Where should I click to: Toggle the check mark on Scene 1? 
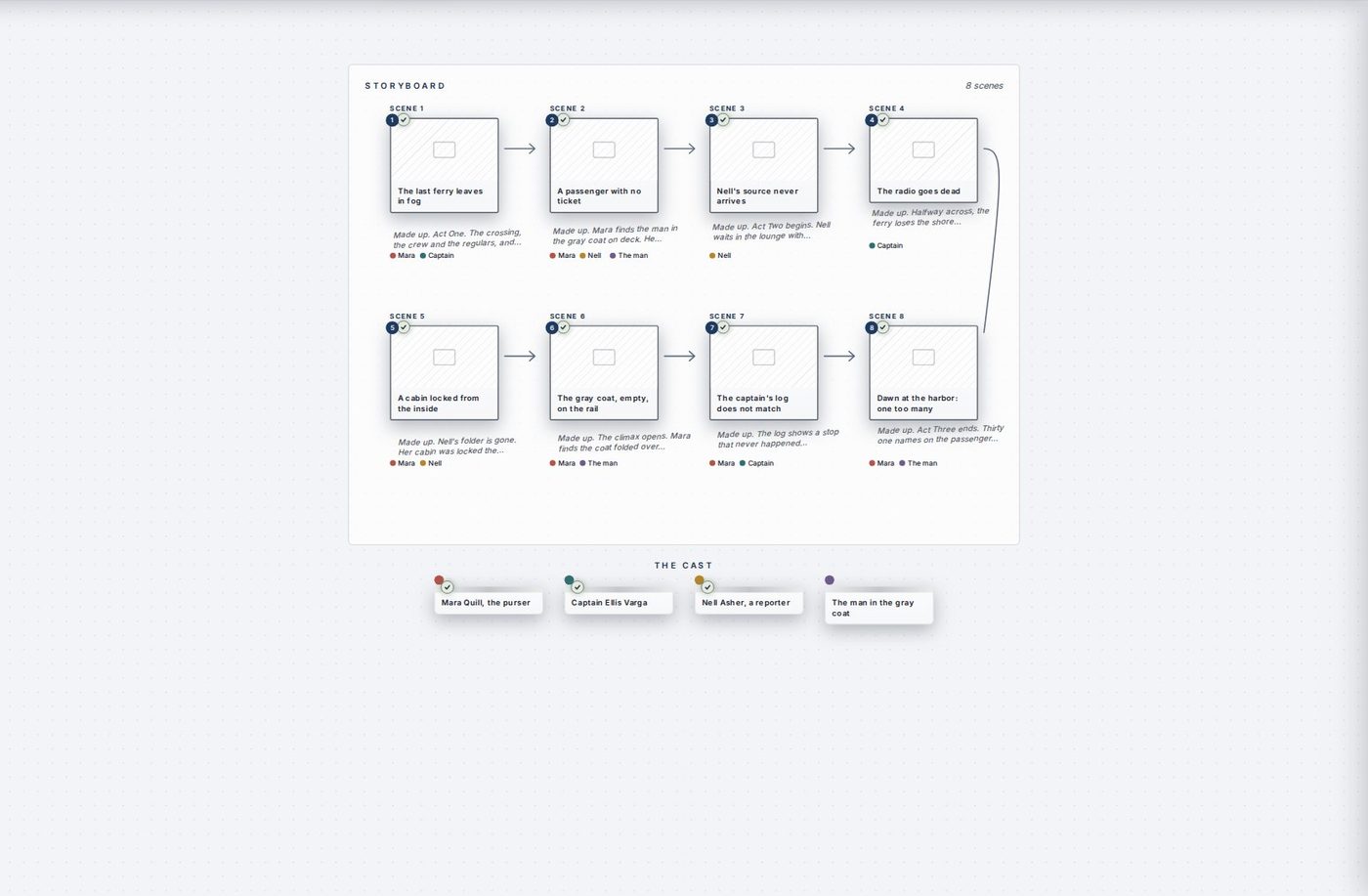[x=404, y=120]
